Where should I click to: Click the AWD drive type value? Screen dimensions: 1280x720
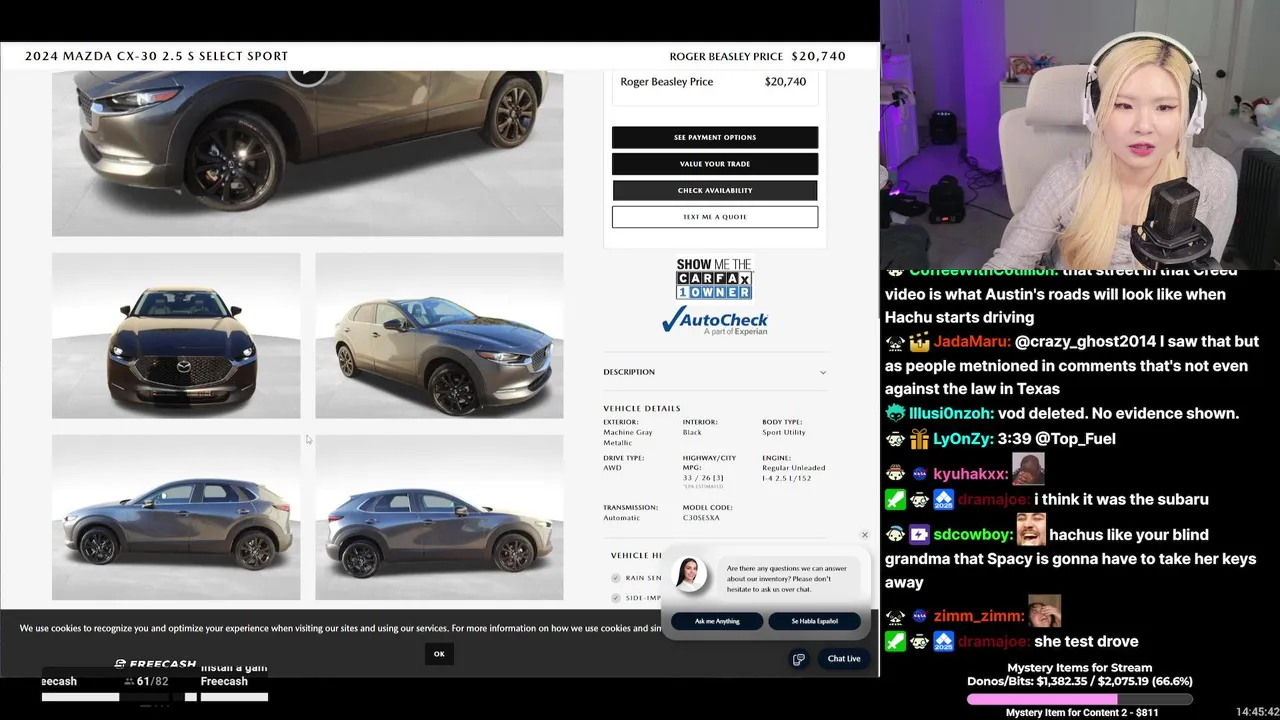pos(612,468)
